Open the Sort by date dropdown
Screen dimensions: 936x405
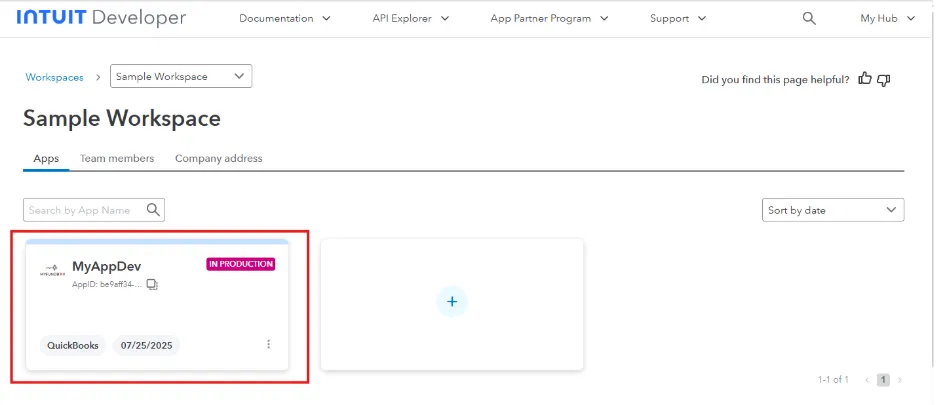tap(833, 210)
